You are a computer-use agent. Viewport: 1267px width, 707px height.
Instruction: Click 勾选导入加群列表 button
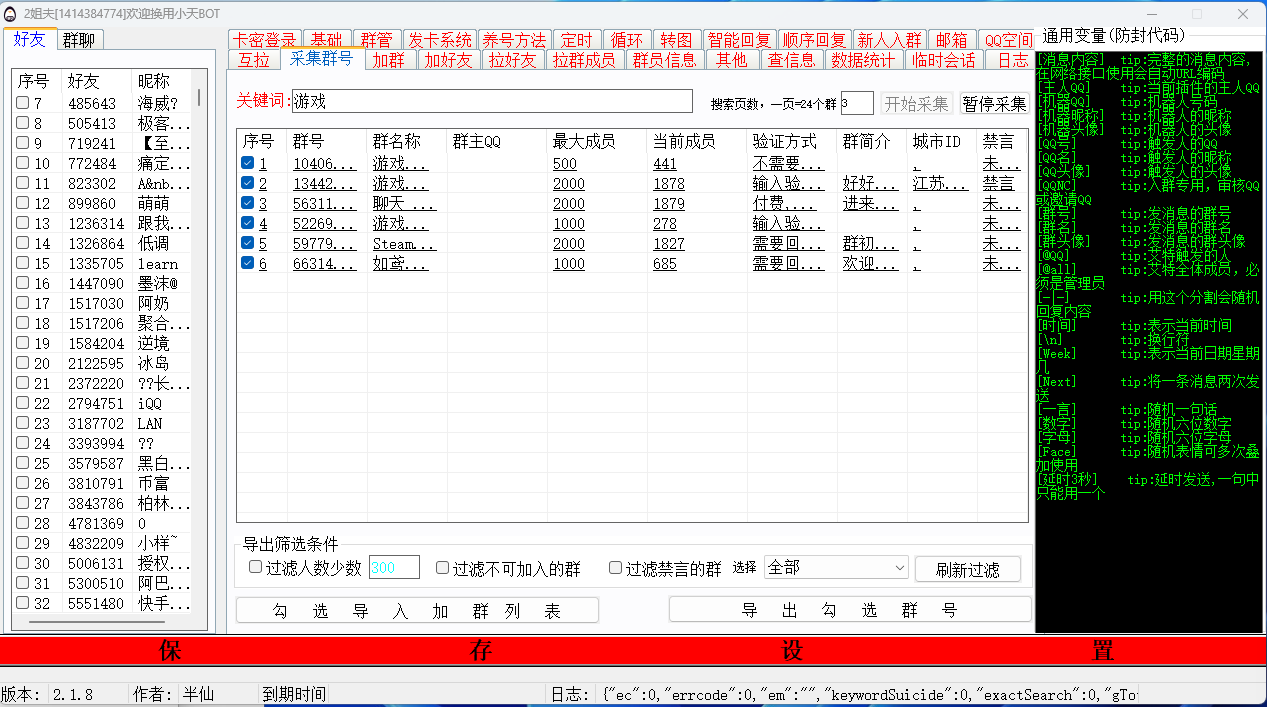417,610
